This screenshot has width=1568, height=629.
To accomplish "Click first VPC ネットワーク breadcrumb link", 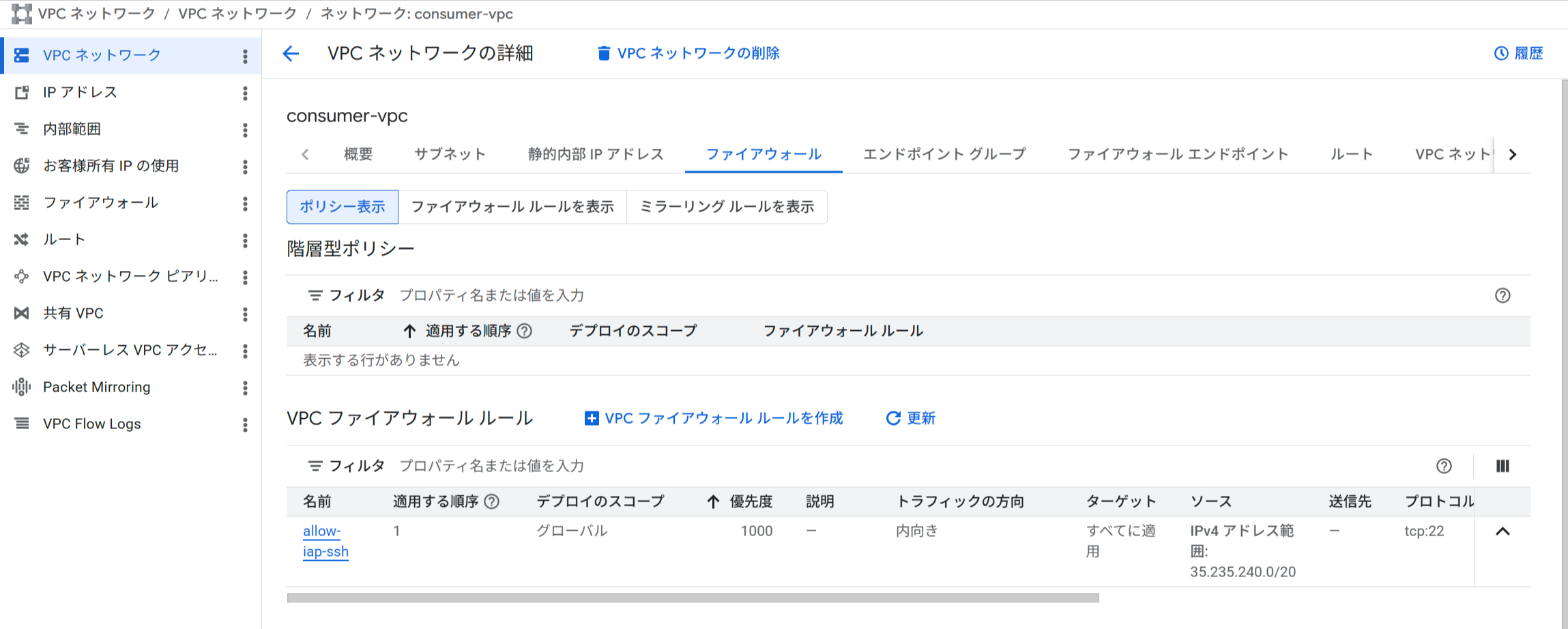I will pos(96,14).
